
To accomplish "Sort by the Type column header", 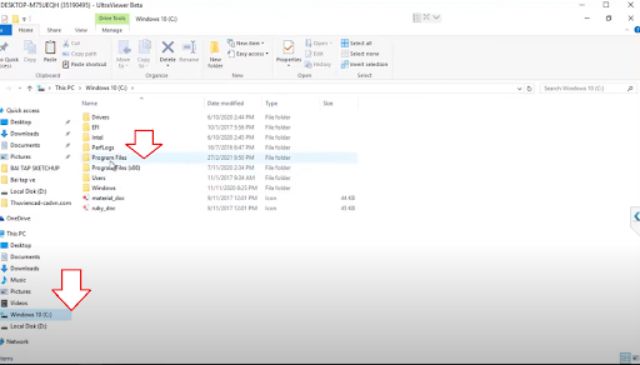I will point(271,104).
